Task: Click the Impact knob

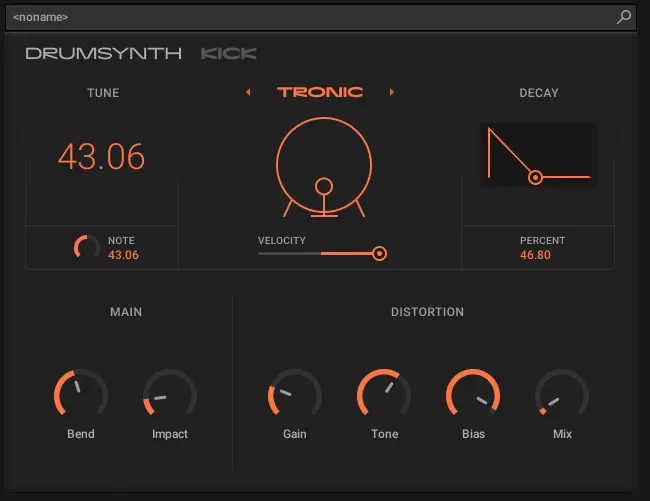Action: click(x=170, y=395)
